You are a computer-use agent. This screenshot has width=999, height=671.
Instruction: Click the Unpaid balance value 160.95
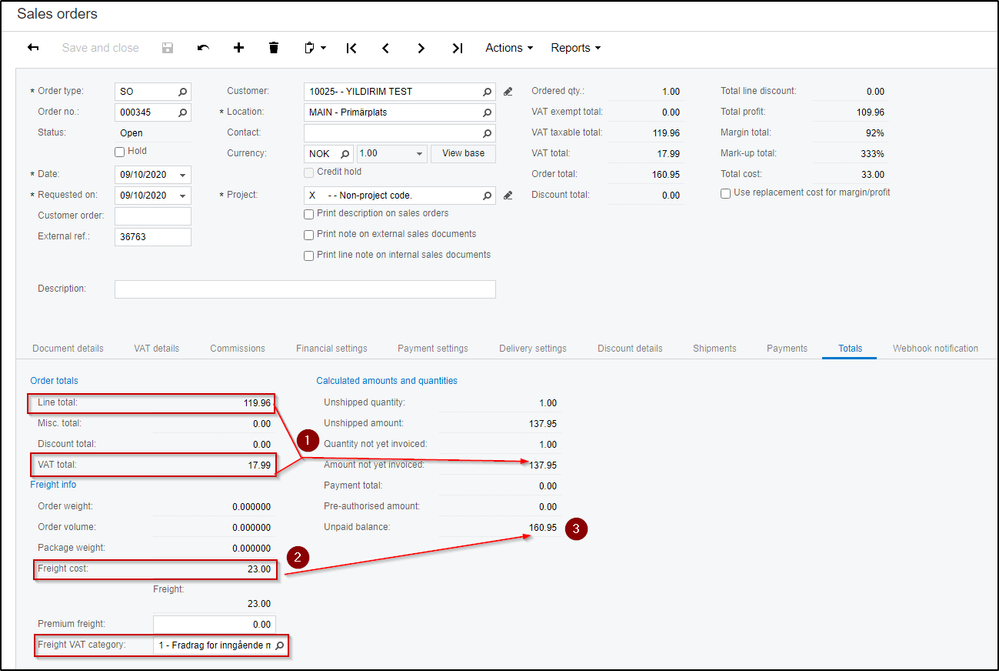[x=543, y=528]
